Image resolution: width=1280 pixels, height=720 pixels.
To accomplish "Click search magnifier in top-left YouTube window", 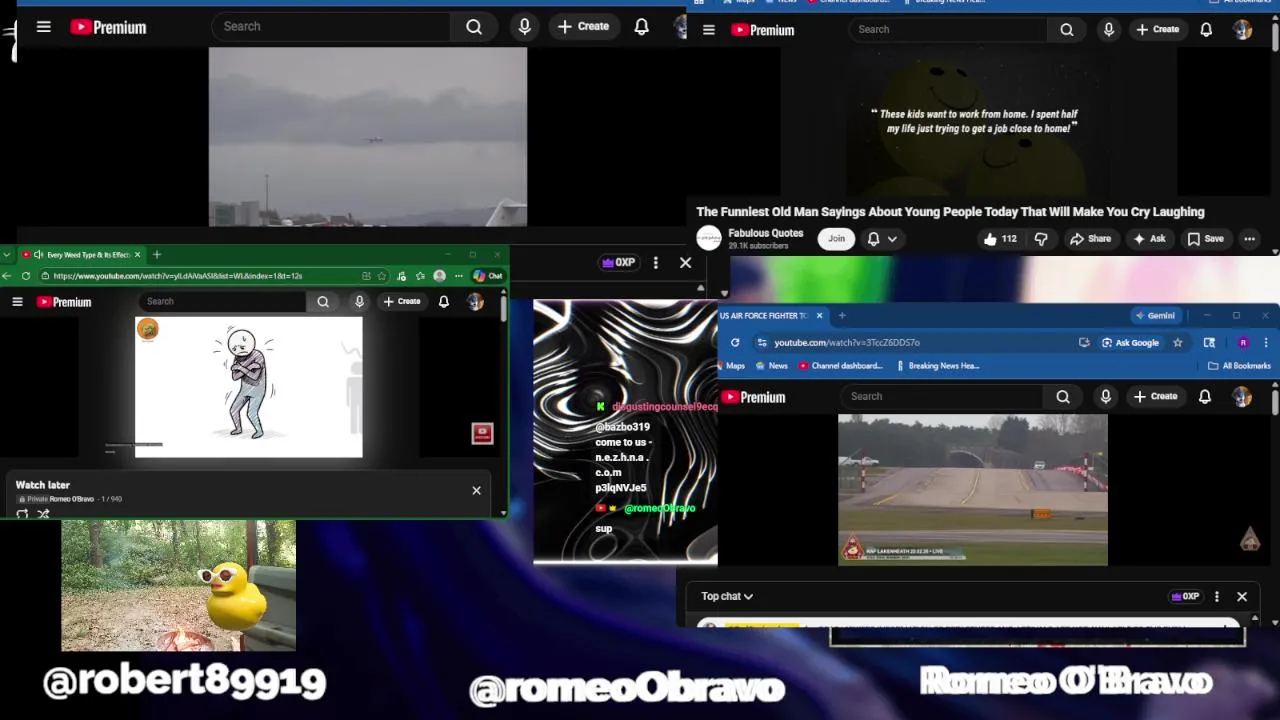I will [x=474, y=27].
